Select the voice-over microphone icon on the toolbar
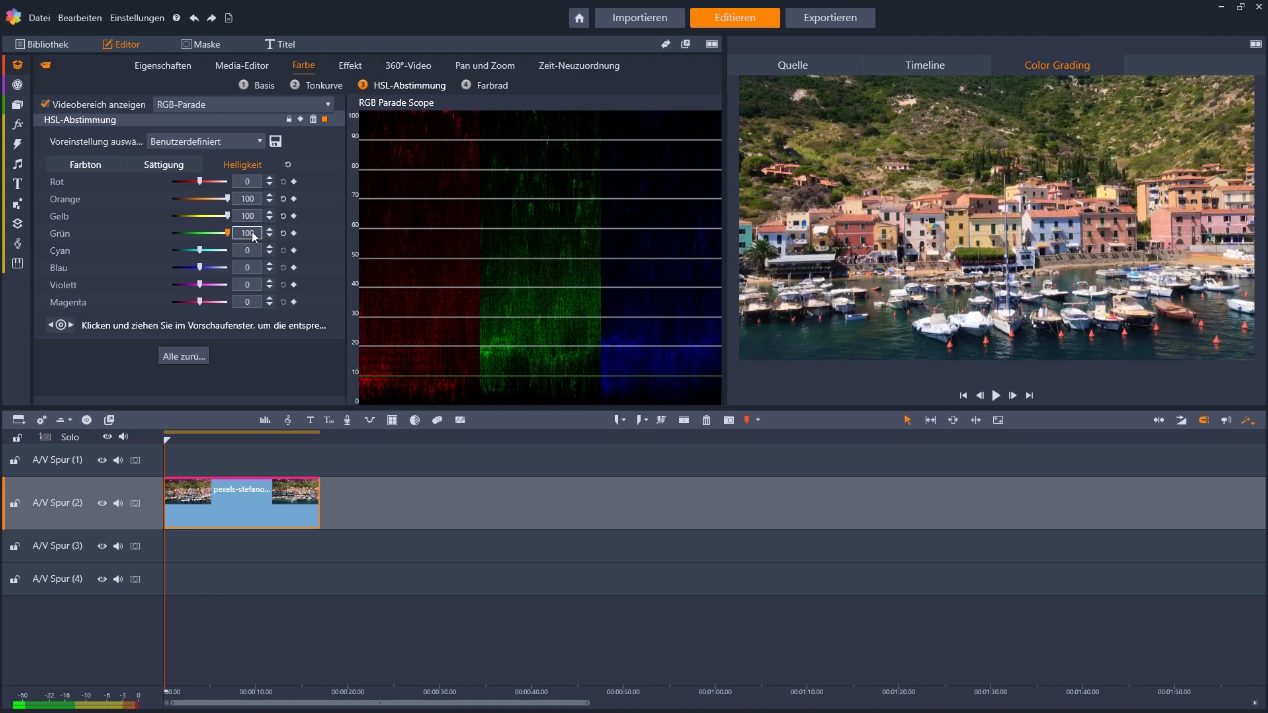Image resolution: width=1268 pixels, height=713 pixels. point(348,420)
